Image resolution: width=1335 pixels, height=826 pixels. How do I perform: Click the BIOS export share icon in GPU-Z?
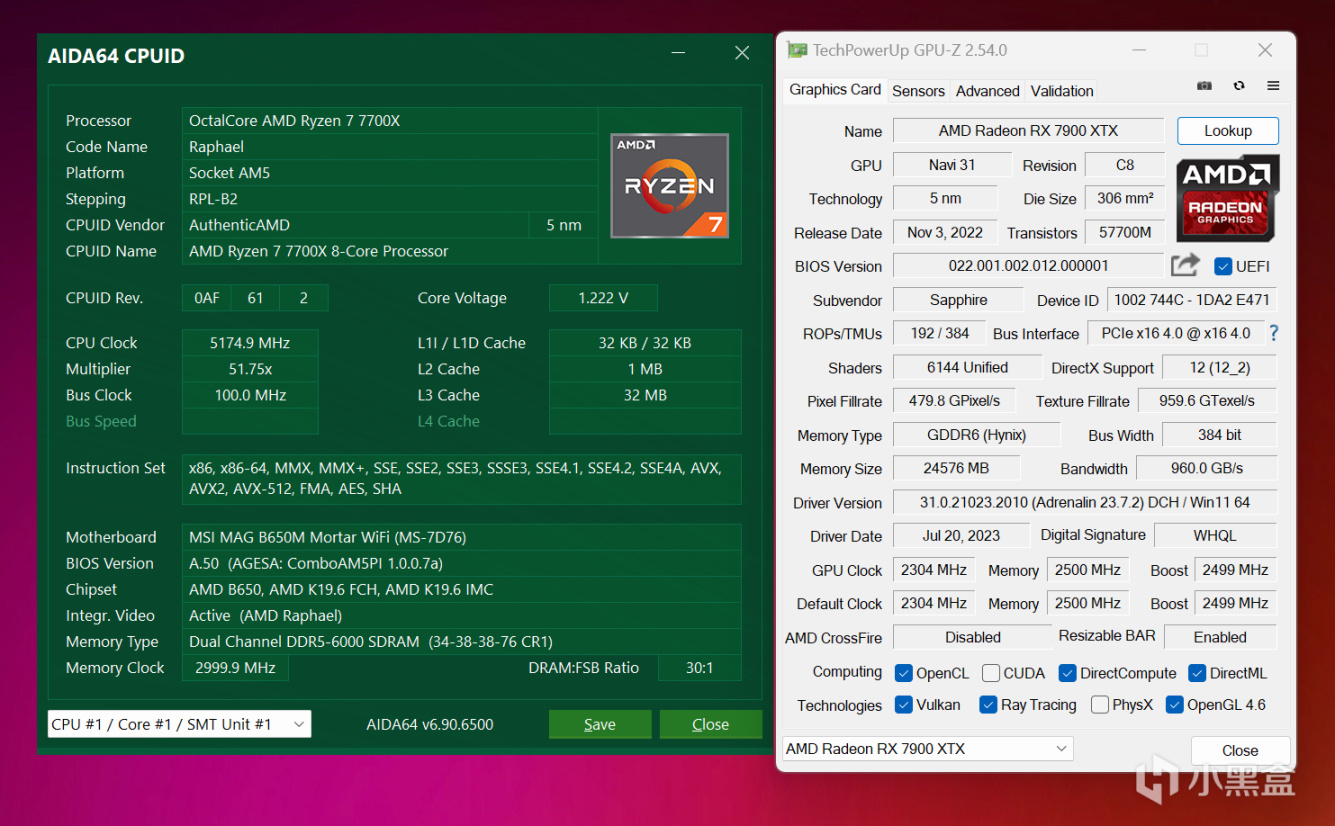pos(1185,265)
